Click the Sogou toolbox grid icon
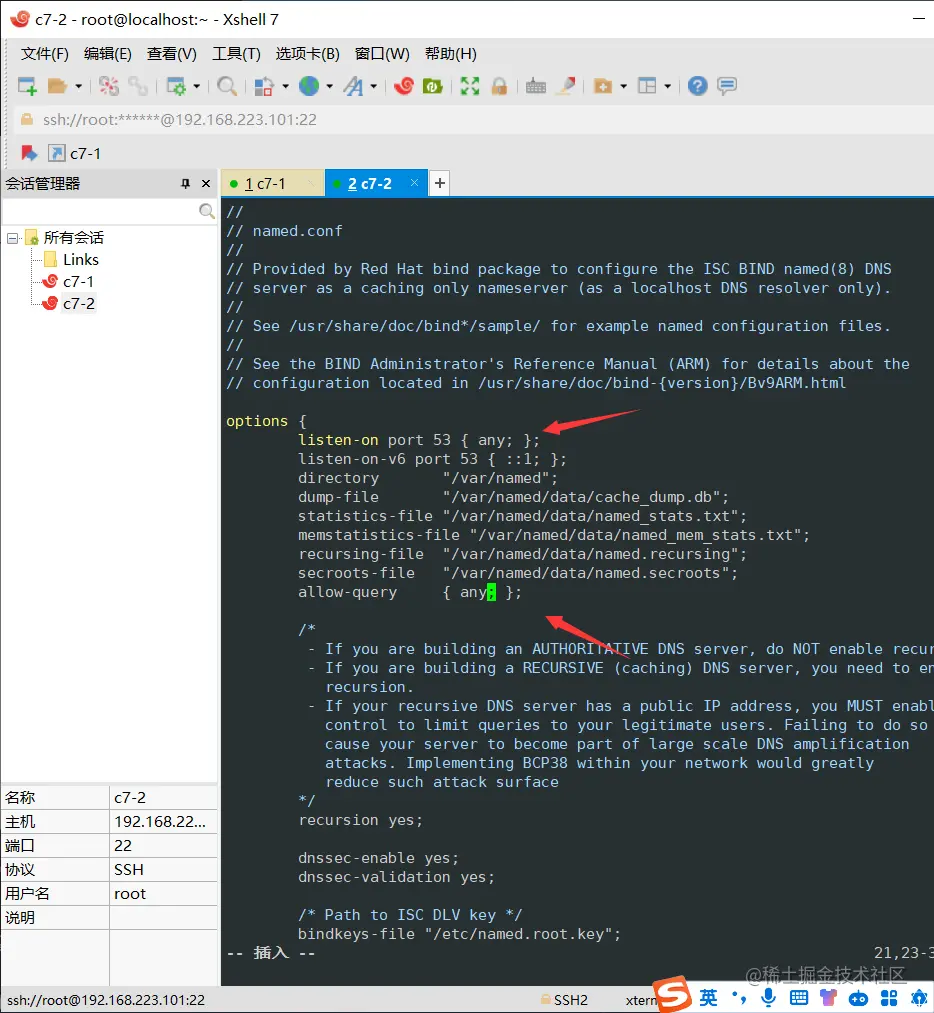Viewport: 934px width, 1013px height. pos(889,998)
